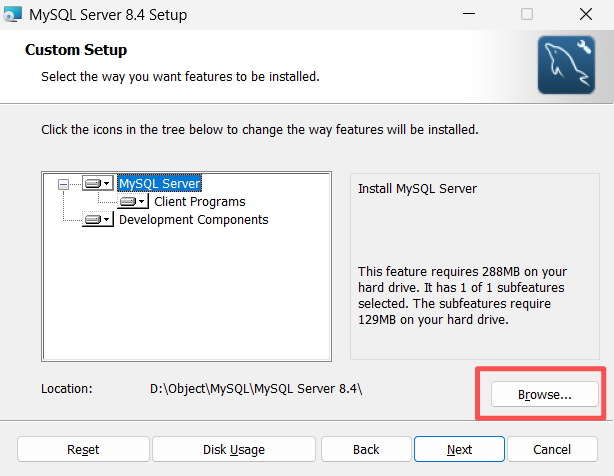The width and height of the screenshot is (614, 476).
Task: Click the MySQL installer icon in title bar
Action: tap(13, 15)
